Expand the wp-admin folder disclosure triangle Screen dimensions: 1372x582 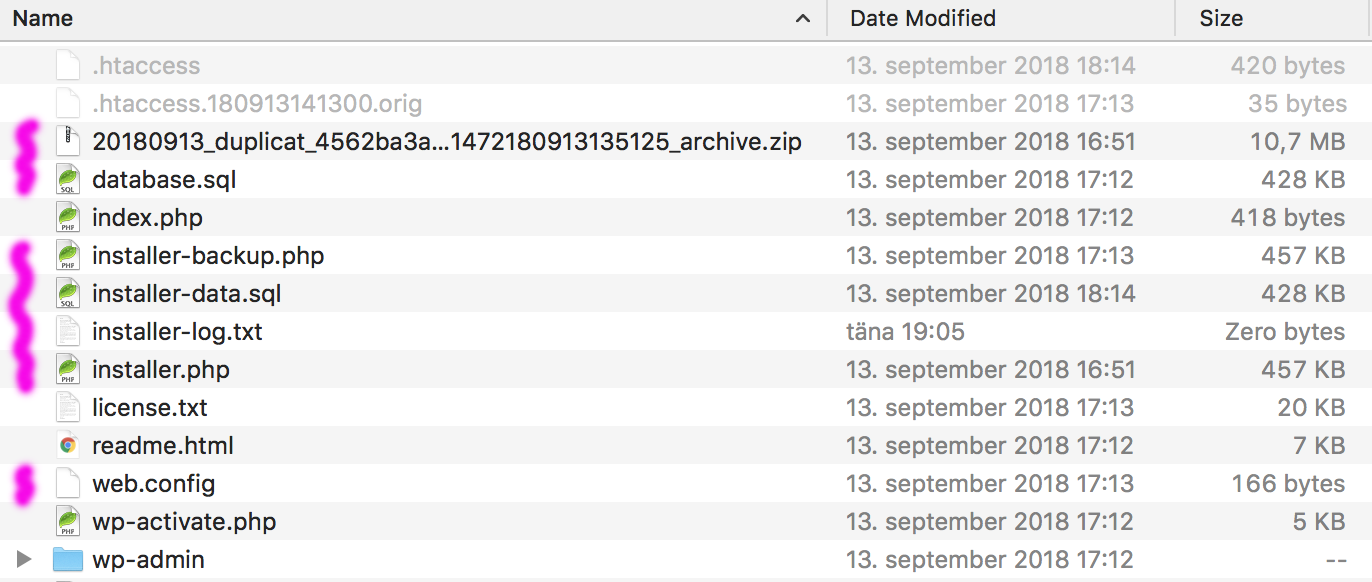click(25, 560)
